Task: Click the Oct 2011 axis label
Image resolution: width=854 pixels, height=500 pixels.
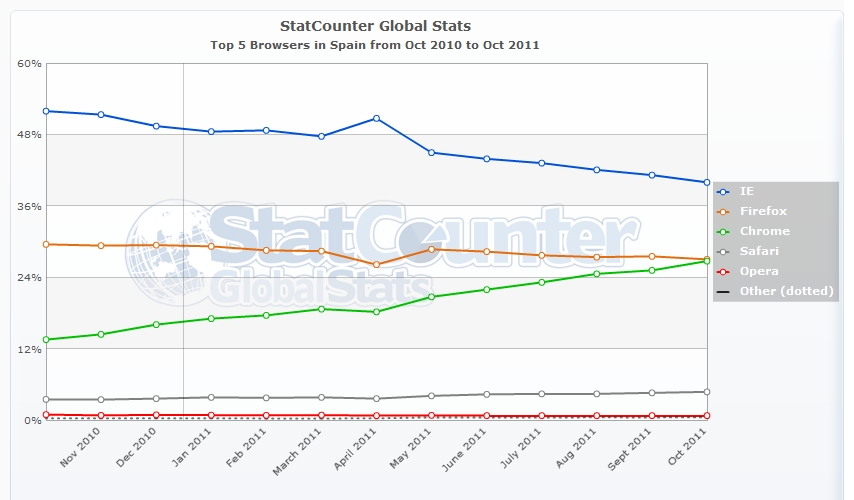Action: 687,447
